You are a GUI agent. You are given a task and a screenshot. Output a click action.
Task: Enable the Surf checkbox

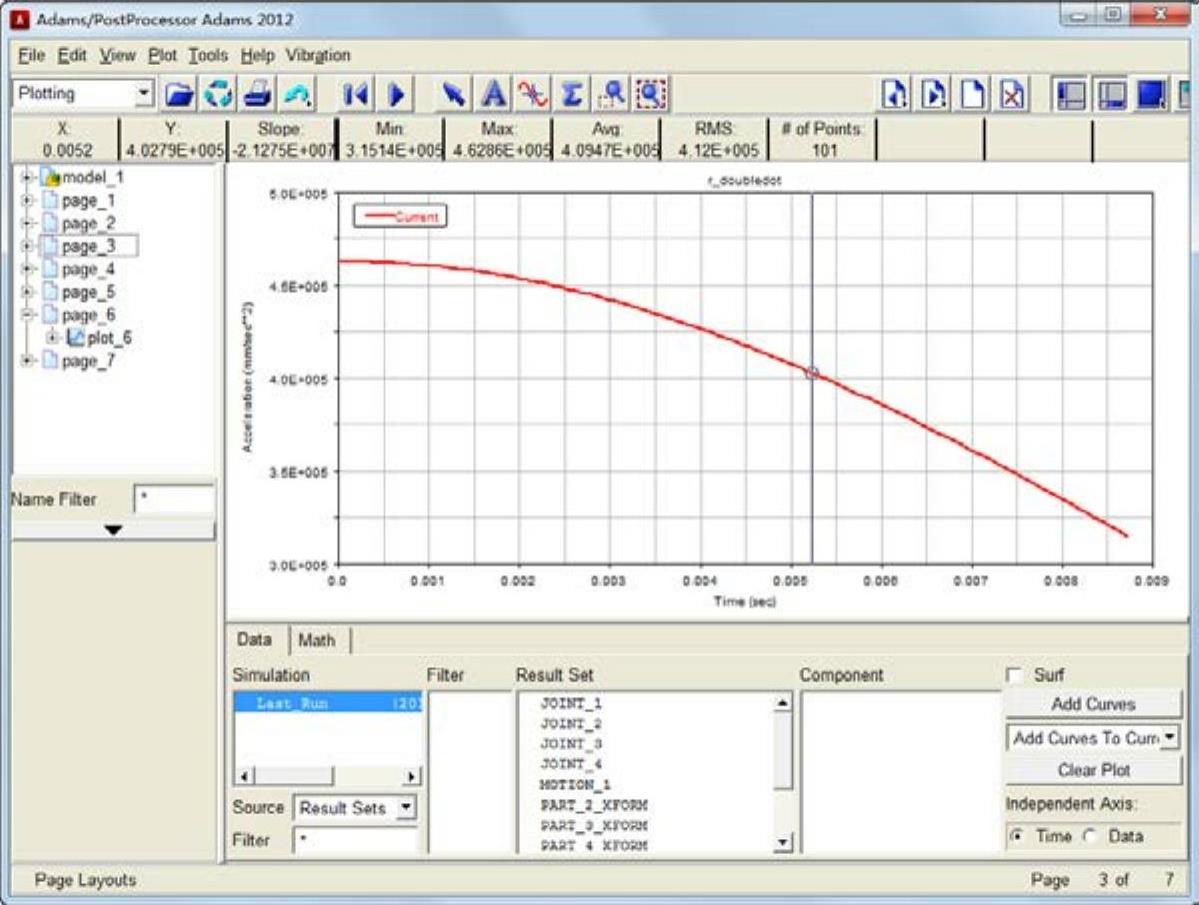click(1015, 675)
